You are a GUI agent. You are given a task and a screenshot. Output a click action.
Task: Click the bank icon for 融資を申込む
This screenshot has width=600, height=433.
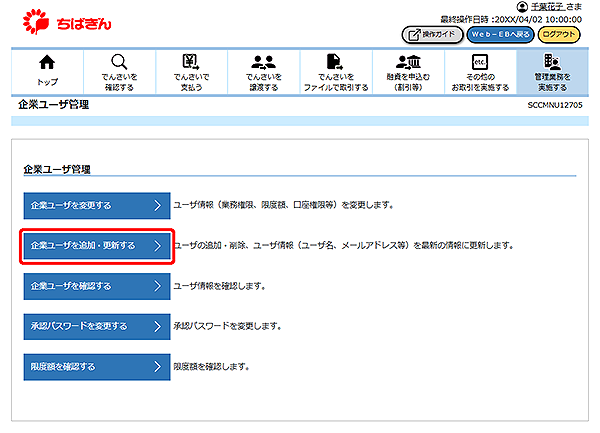point(408,62)
